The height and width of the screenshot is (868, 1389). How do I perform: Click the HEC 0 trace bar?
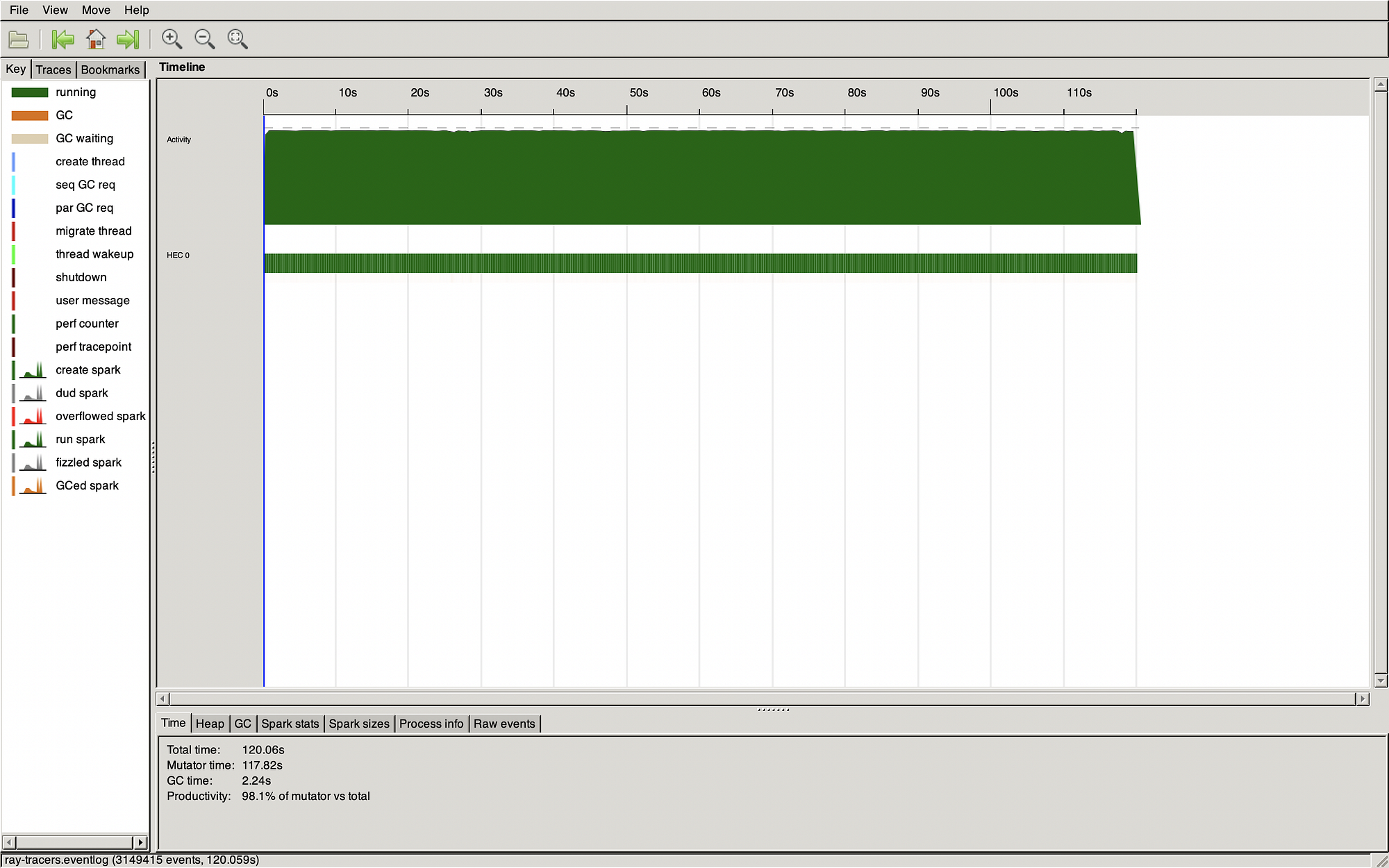click(x=700, y=263)
